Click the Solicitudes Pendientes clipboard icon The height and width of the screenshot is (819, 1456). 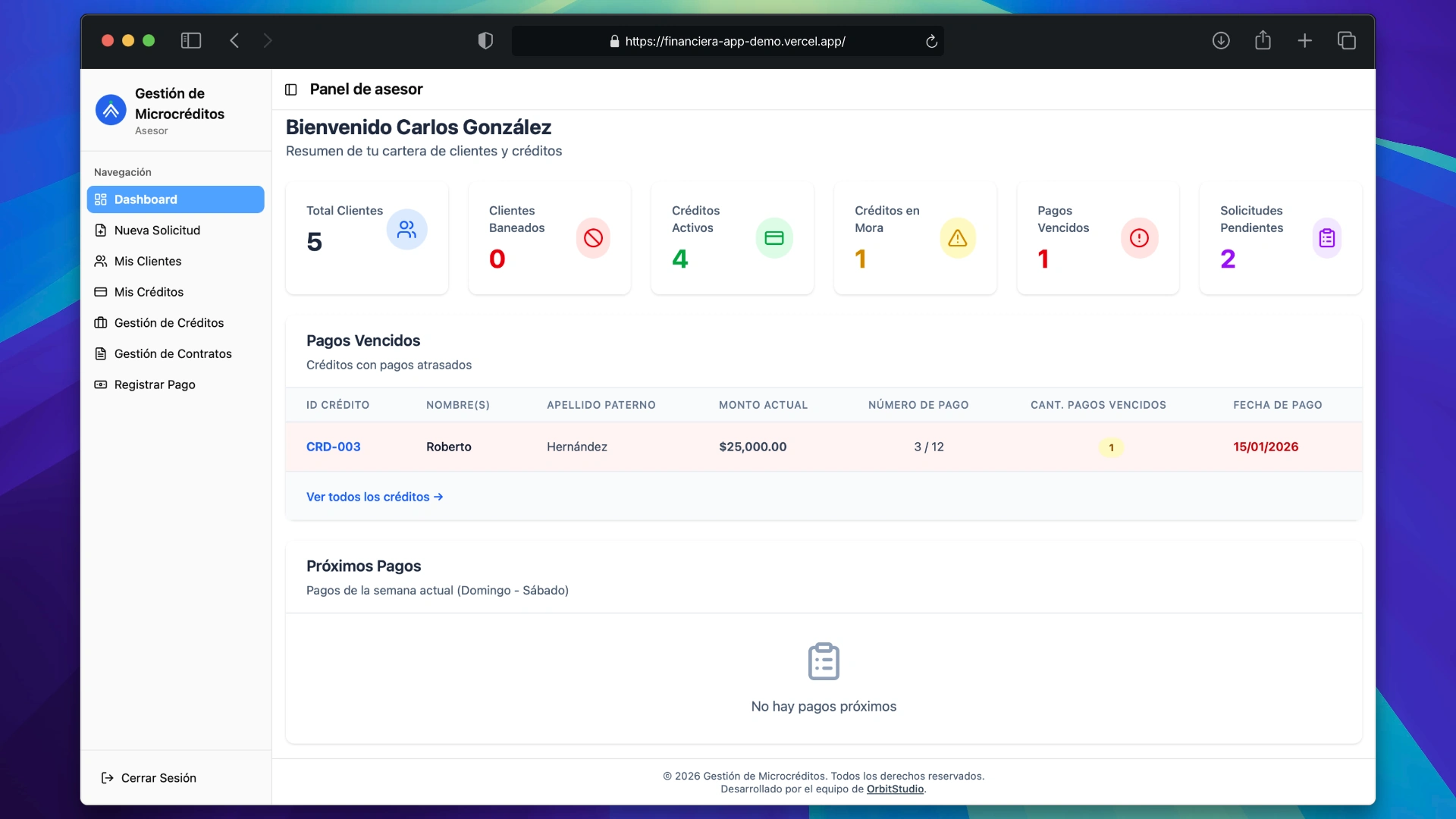tap(1326, 238)
